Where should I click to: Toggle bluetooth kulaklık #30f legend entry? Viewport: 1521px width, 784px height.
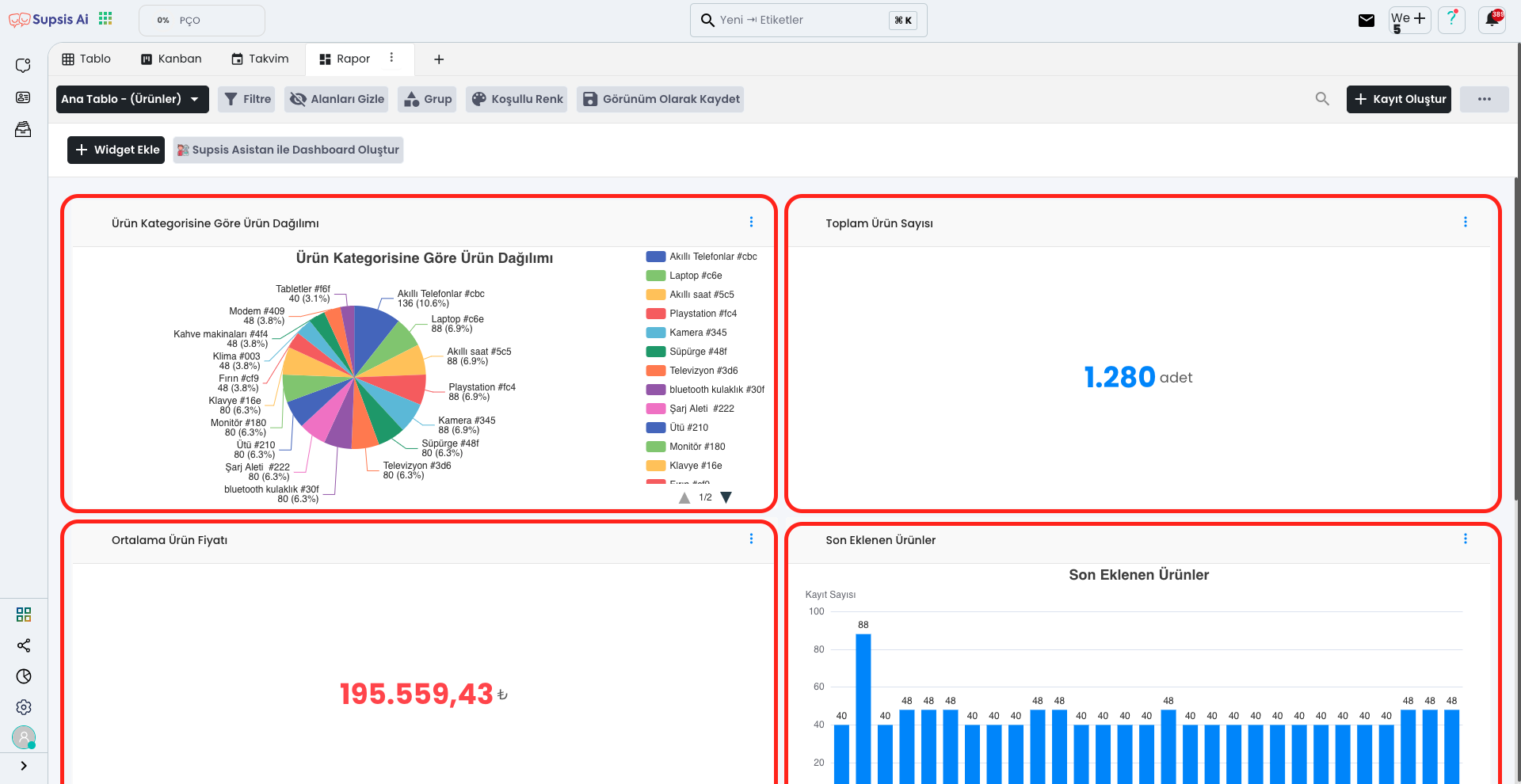(706, 390)
